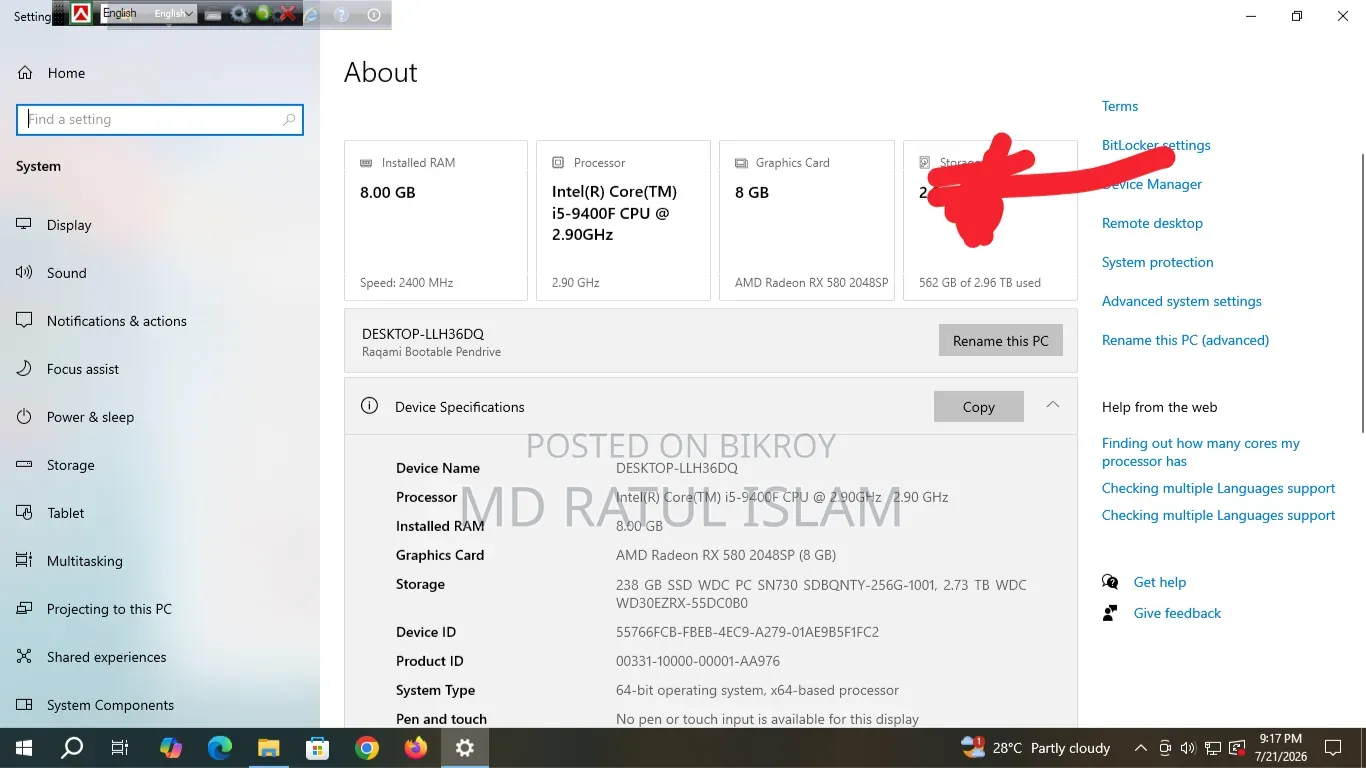Image resolution: width=1366 pixels, height=768 pixels.
Task: Open Chrome from the taskbar
Action: click(x=367, y=748)
